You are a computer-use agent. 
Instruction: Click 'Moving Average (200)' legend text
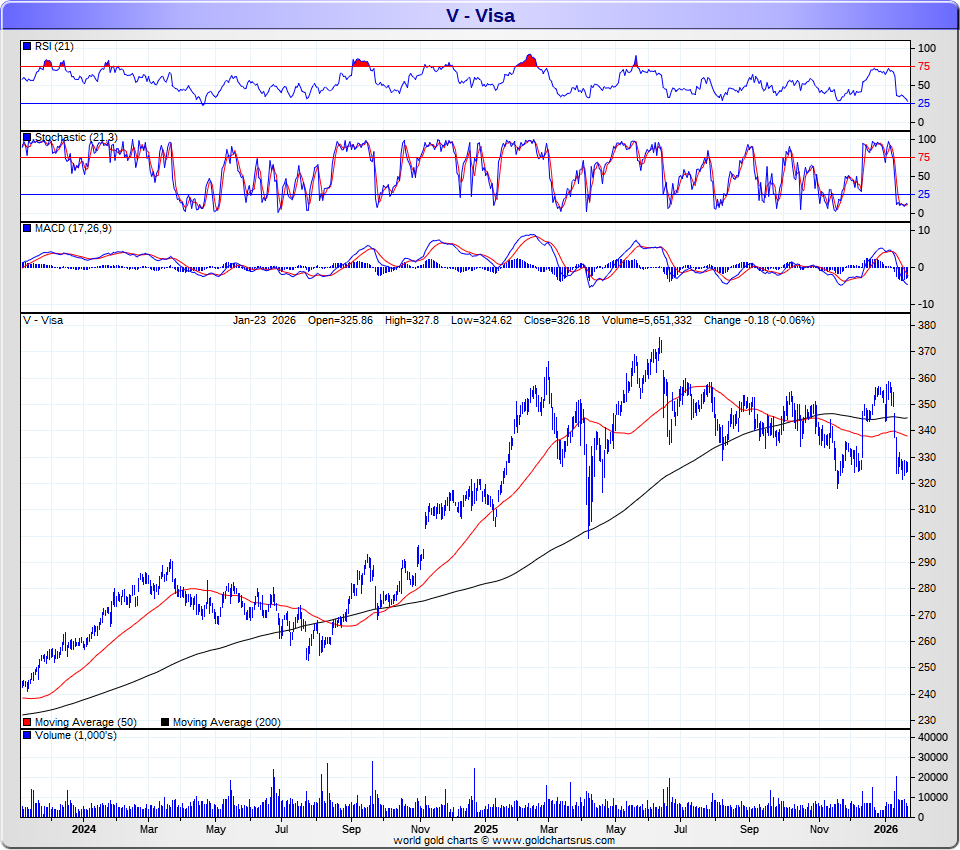[x=227, y=723]
